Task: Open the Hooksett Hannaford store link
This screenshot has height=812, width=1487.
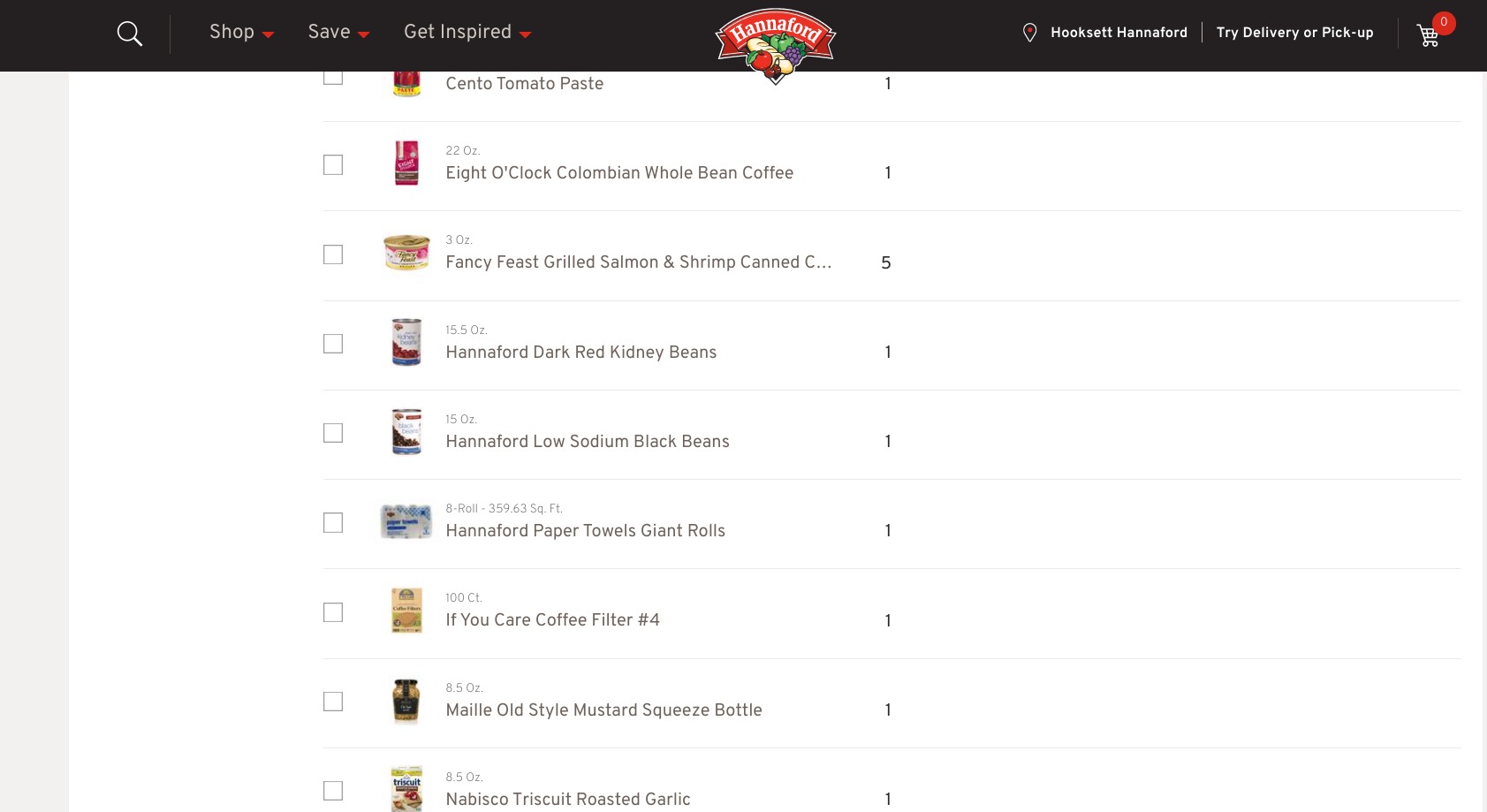Action: click(1119, 33)
